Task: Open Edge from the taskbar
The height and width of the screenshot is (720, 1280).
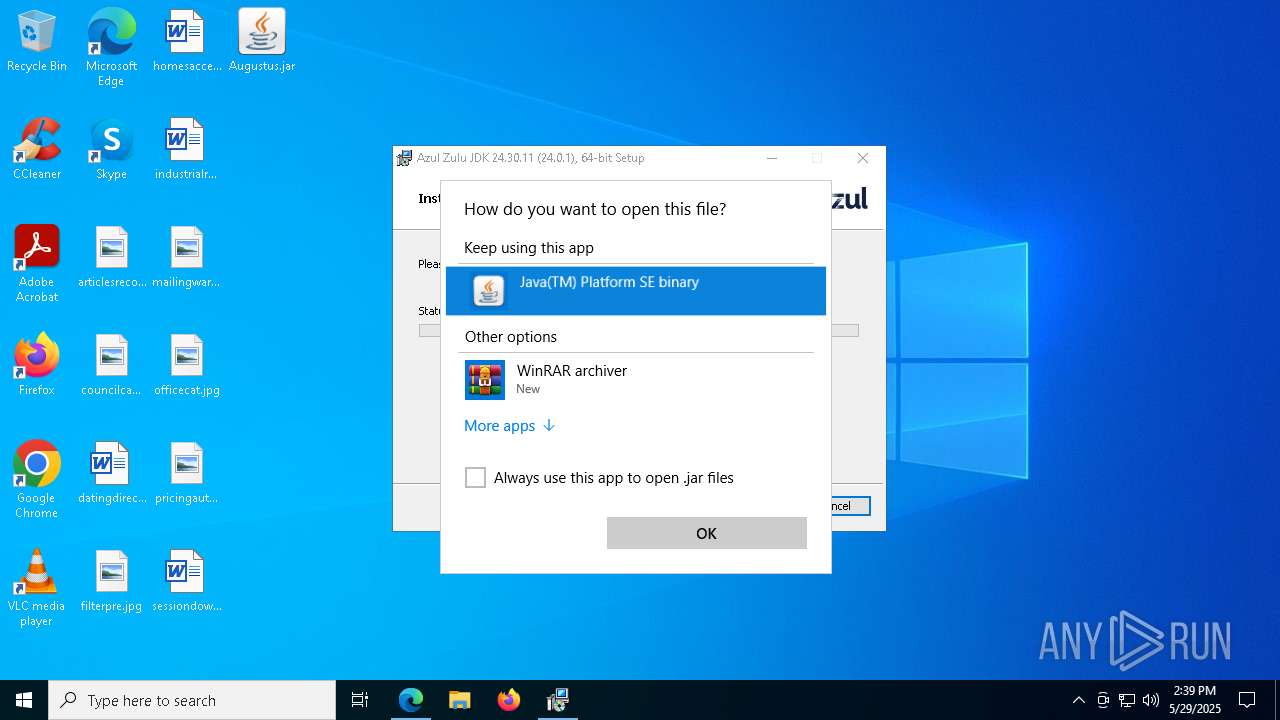Action: click(411, 700)
